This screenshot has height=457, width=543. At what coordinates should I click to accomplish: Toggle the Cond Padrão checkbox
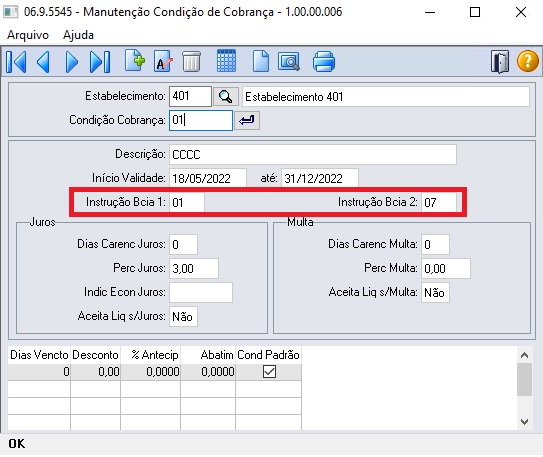click(269, 372)
